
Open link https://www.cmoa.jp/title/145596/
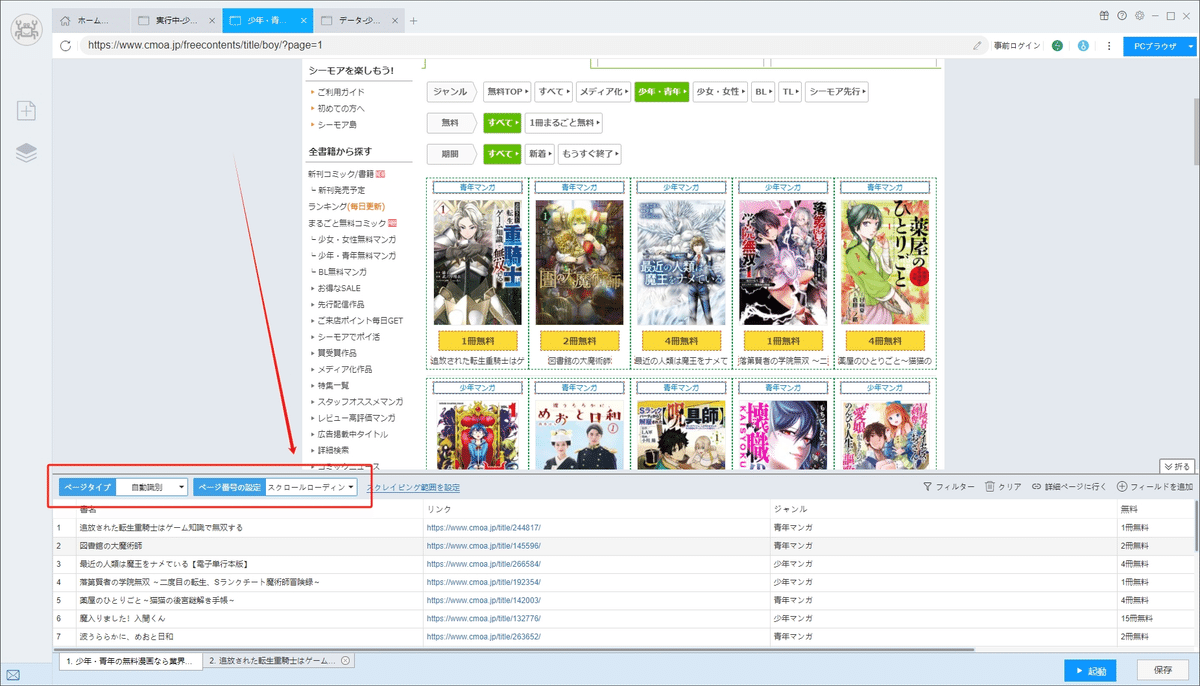483,546
